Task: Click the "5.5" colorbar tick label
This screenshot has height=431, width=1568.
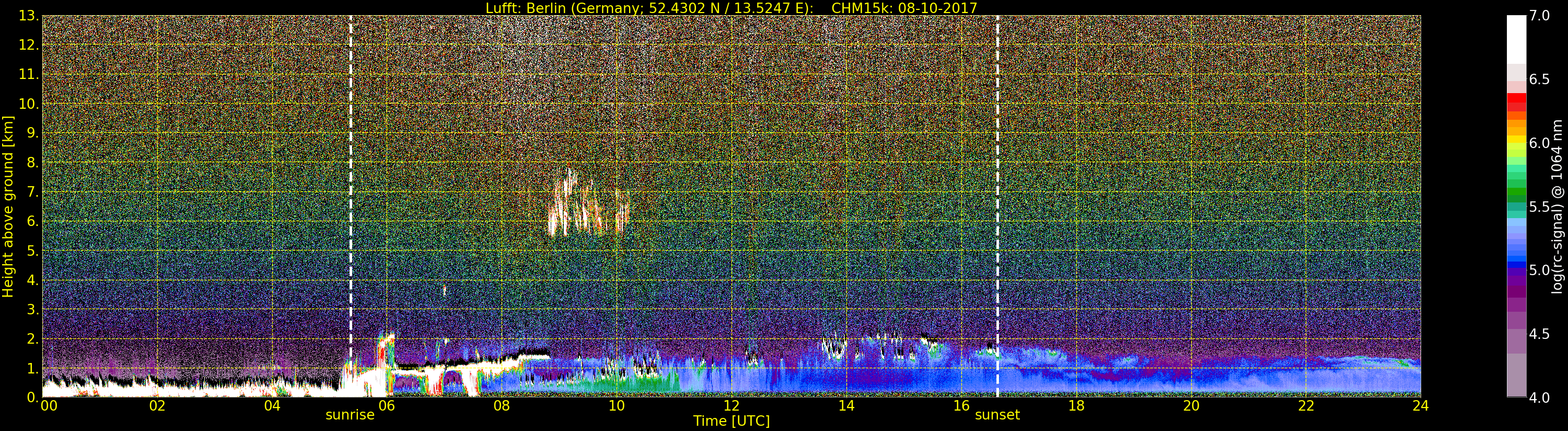Action: pyautogui.click(x=1539, y=207)
